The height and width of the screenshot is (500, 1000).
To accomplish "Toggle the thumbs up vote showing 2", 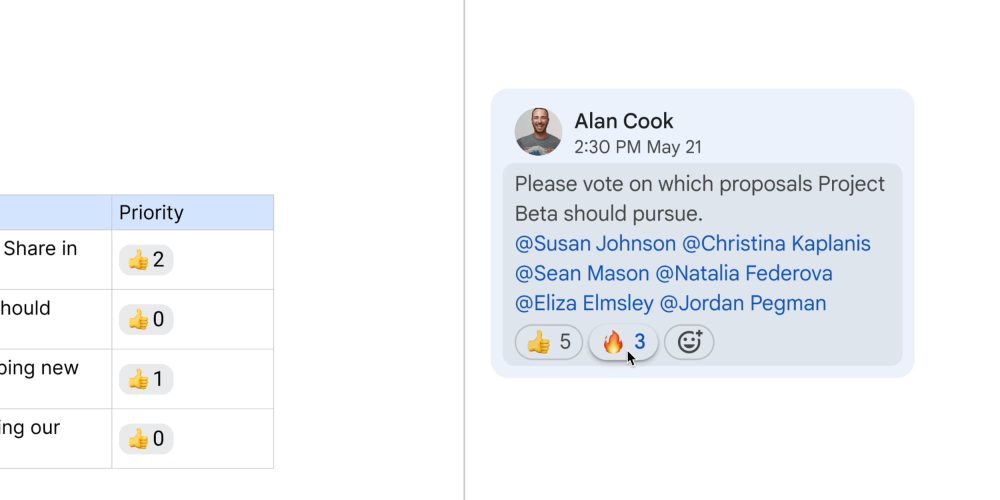I will [x=146, y=260].
